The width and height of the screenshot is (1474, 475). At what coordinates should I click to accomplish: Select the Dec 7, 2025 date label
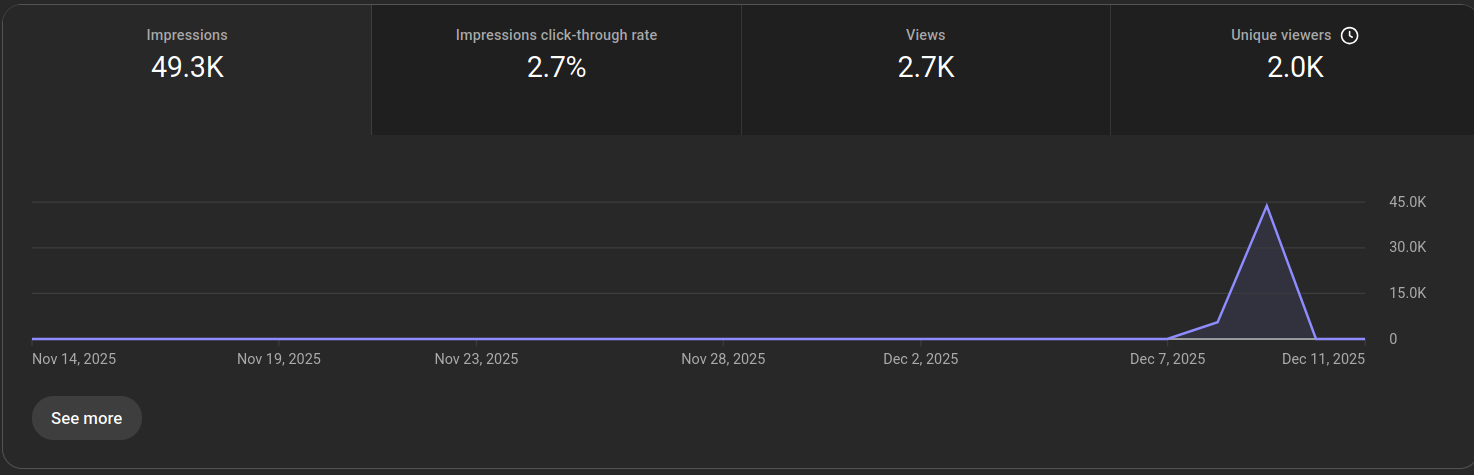click(1167, 359)
